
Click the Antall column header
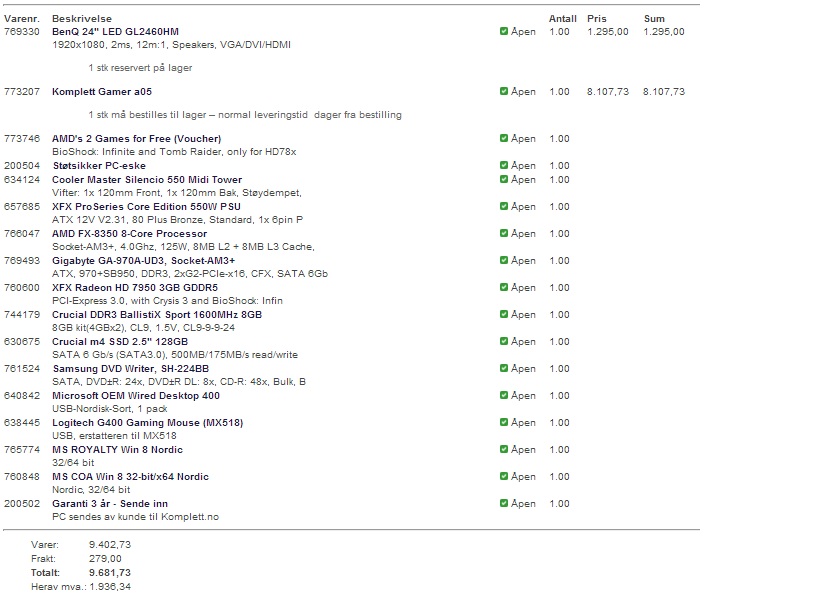pyautogui.click(x=563, y=18)
